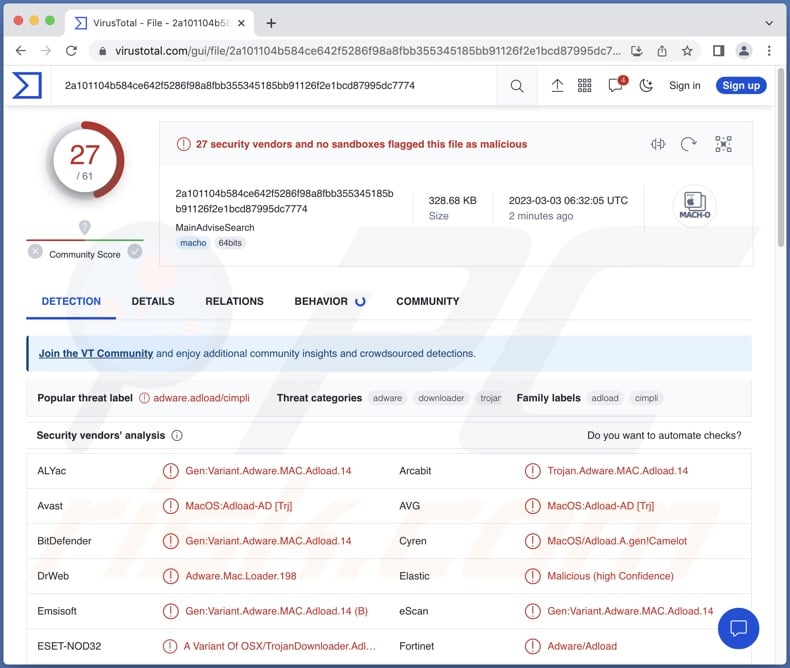Click the install app icon in address bar
The height and width of the screenshot is (668, 790).
tap(637, 51)
